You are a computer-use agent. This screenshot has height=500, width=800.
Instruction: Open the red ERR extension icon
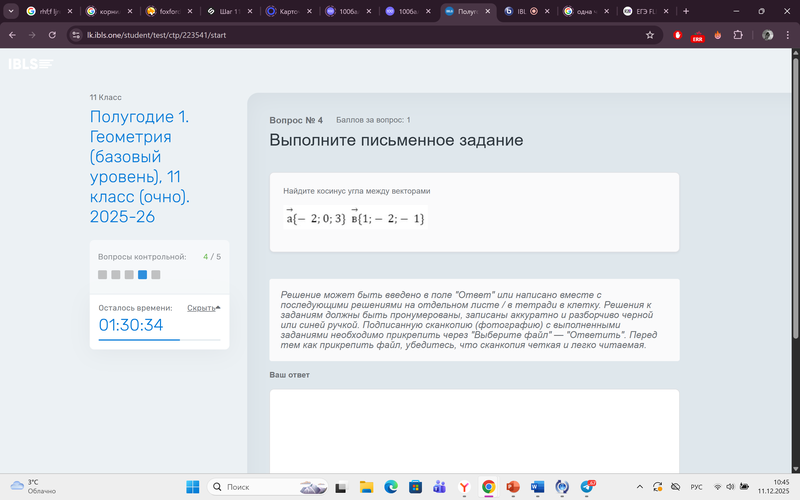[x=697, y=35]
